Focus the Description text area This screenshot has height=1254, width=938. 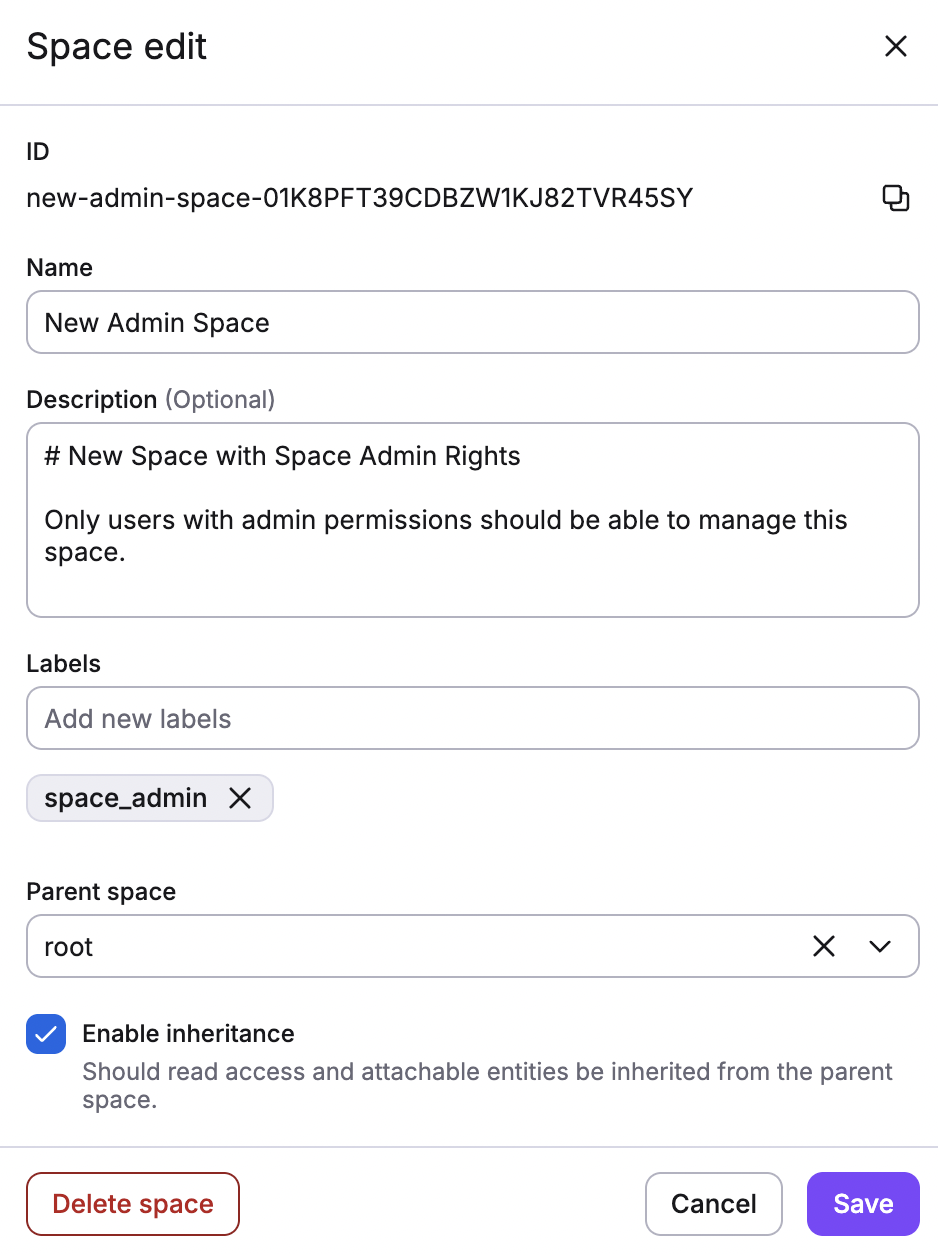[472, 520]
